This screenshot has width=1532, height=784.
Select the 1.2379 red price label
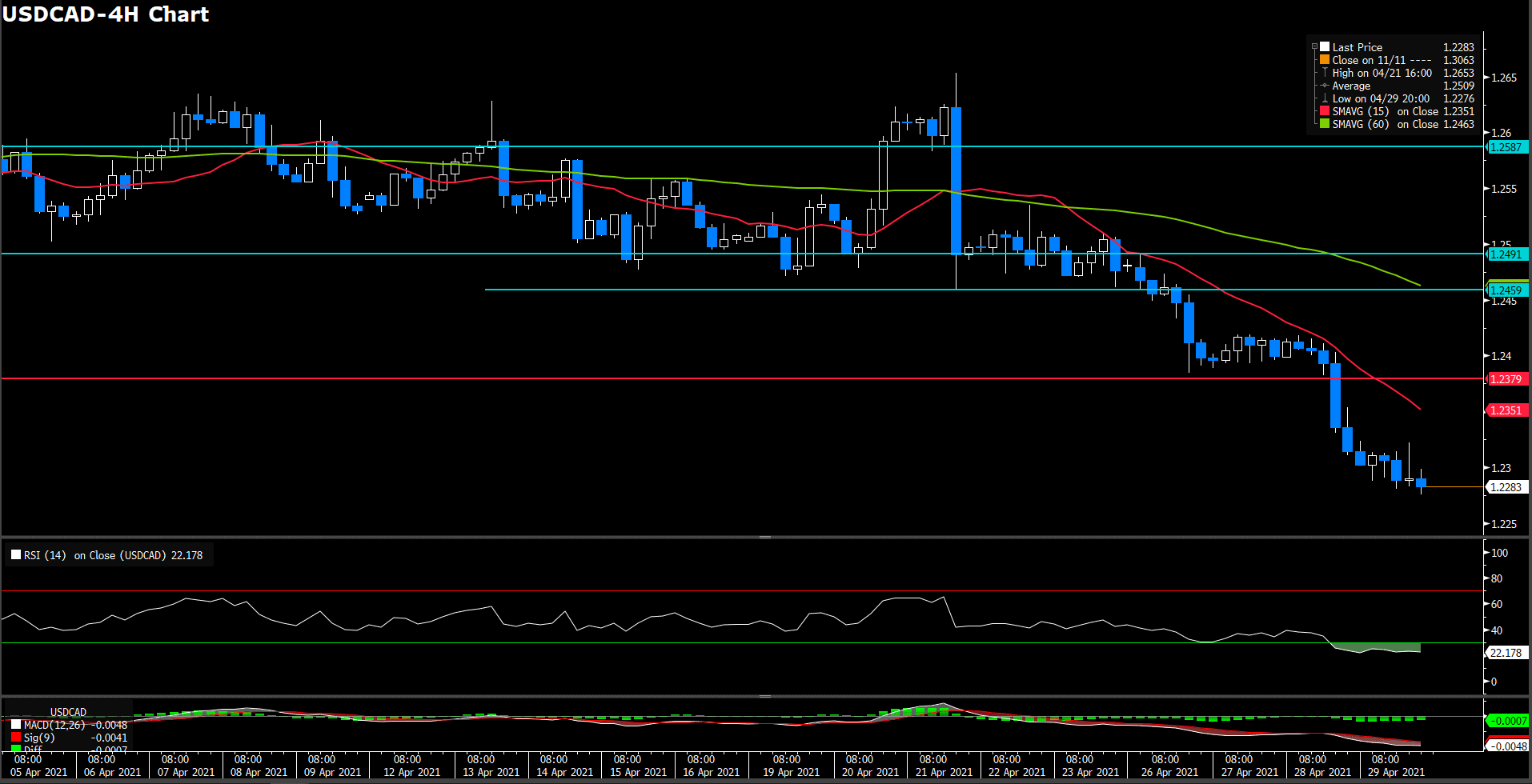(x=1506, y=379)
